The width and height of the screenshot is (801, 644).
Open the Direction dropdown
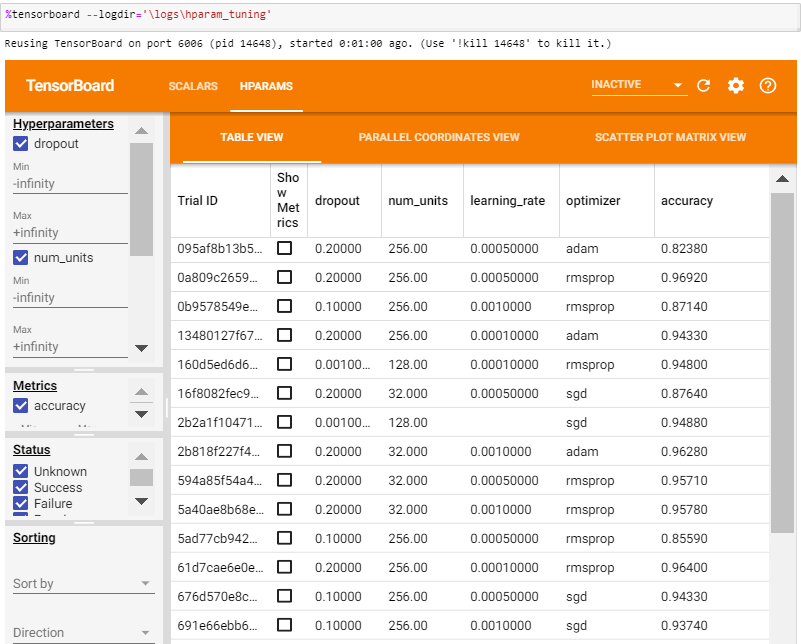[83, 632]
